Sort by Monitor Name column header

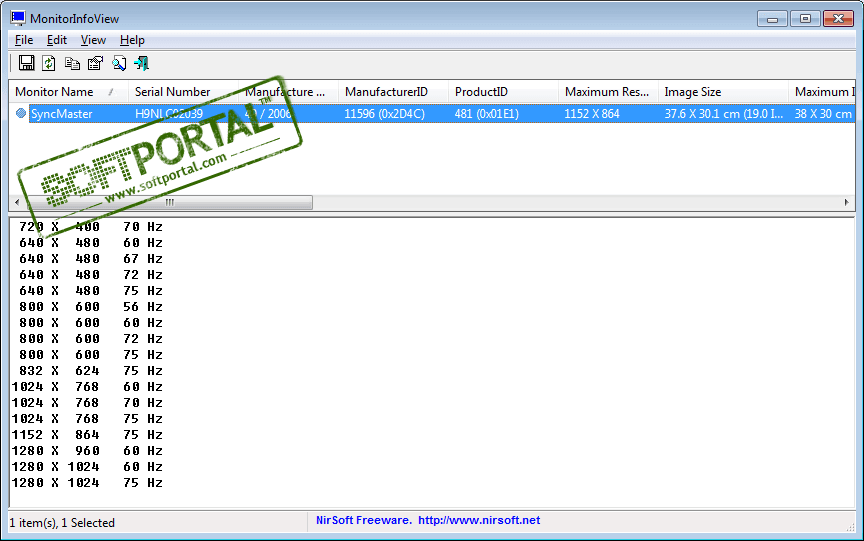click(68, 92)
